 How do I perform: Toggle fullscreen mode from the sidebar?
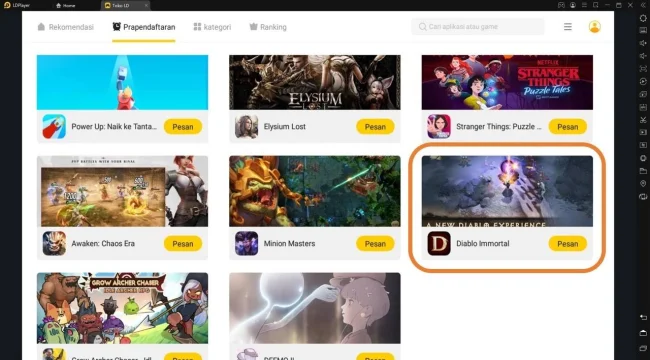pos(643,68)
